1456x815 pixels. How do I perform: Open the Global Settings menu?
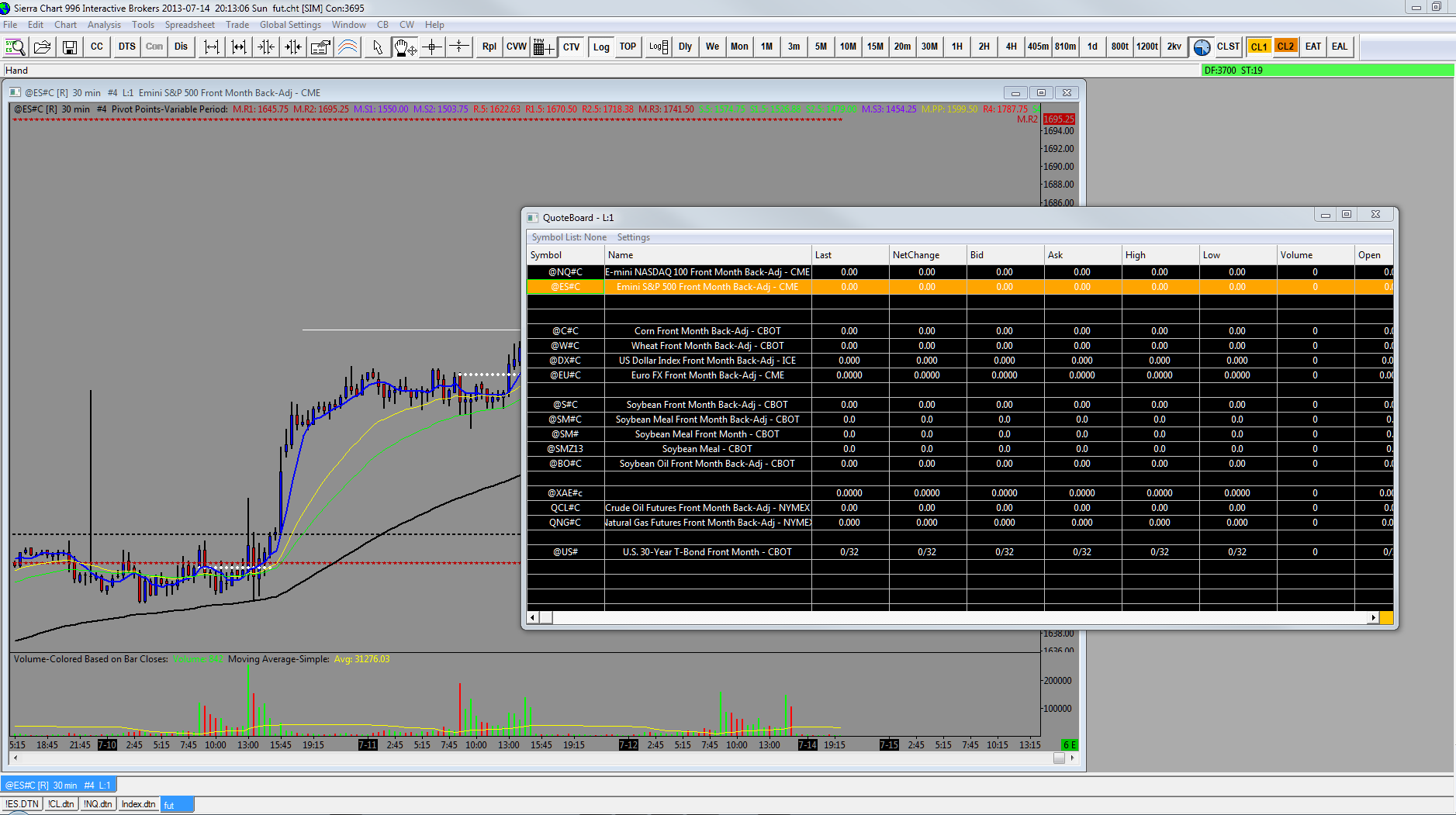pyautogui.click(x=290, y=25)
